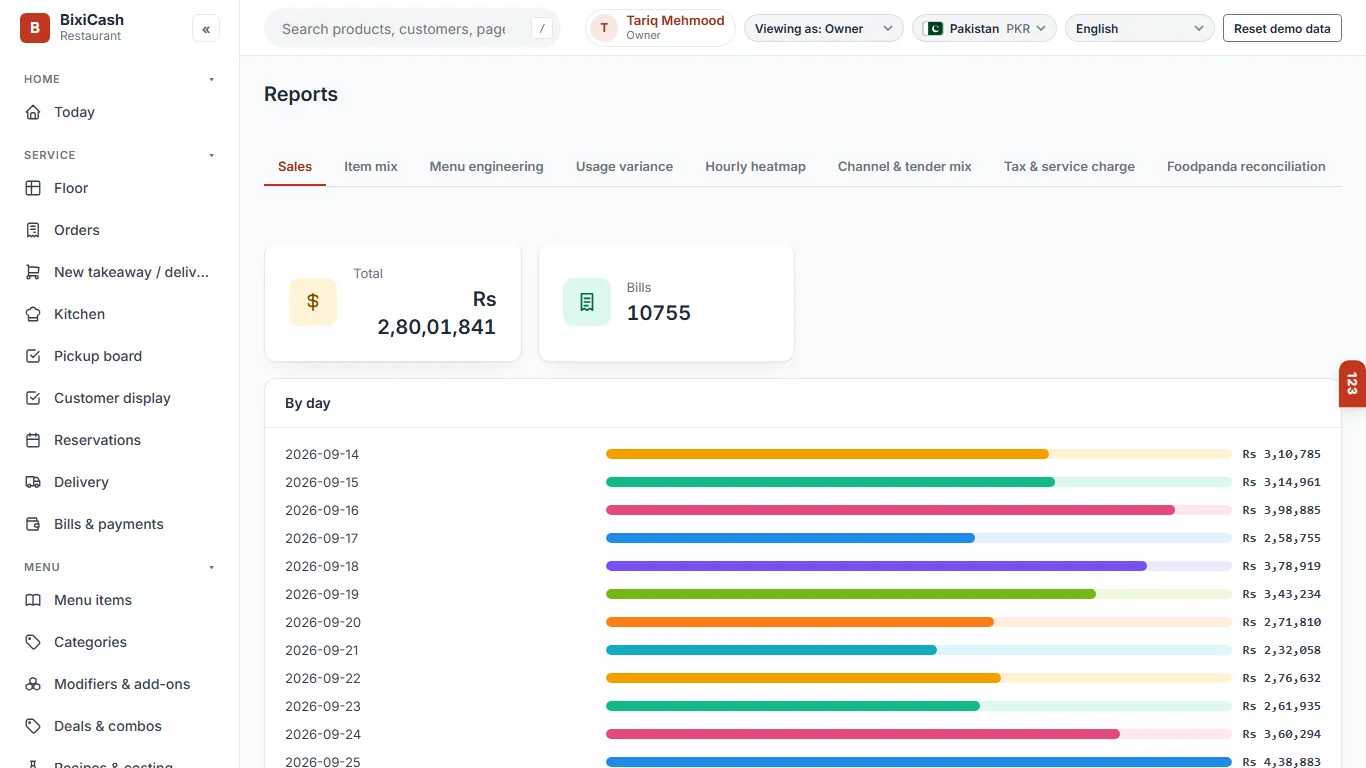Go to Tax & service charge tab

(1069, 167)
